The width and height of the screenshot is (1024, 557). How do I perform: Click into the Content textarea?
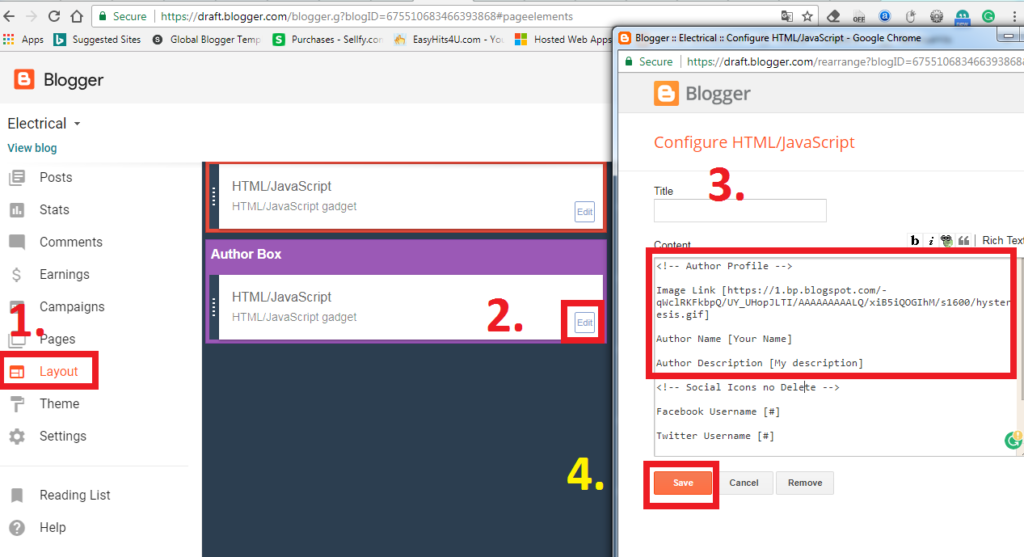coord(835,355)
